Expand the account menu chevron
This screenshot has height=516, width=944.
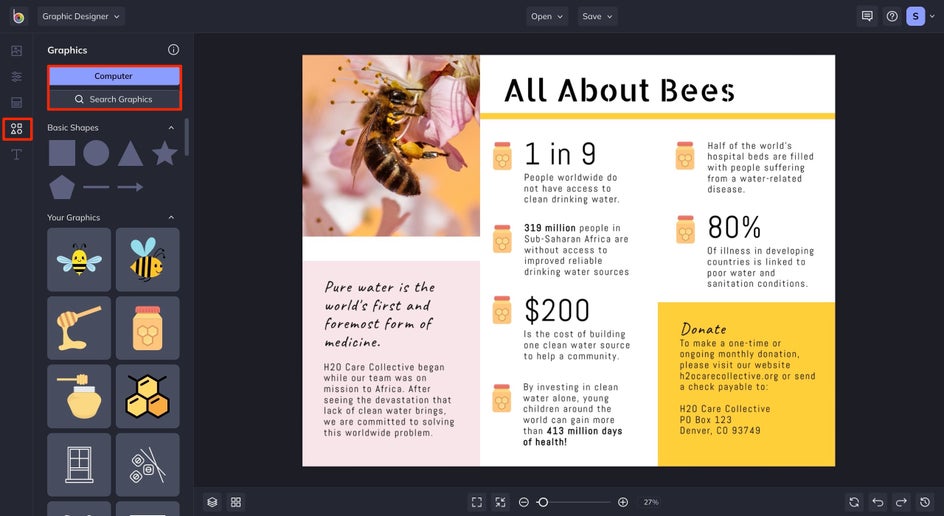click(932, 17)
